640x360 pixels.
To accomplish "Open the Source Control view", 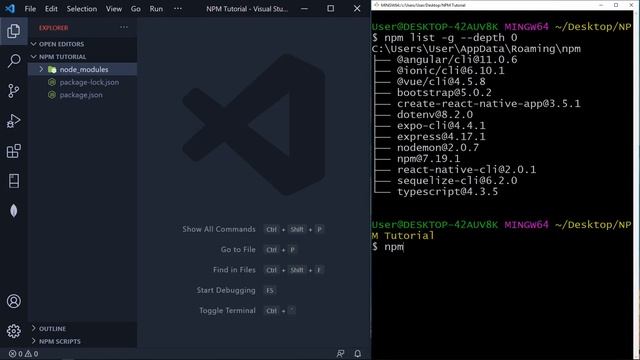I will point(13,91).
